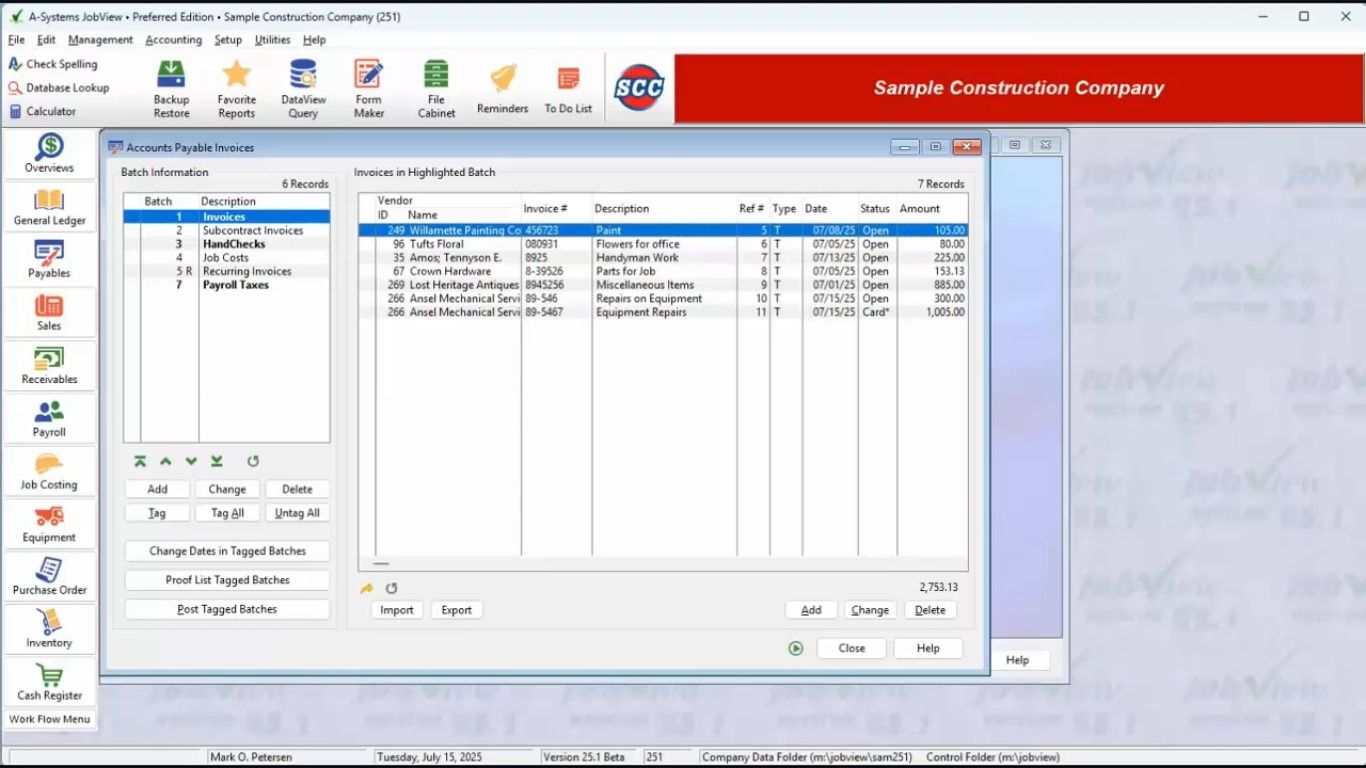
Task: Open the Accounting menu
Action: 173,40
